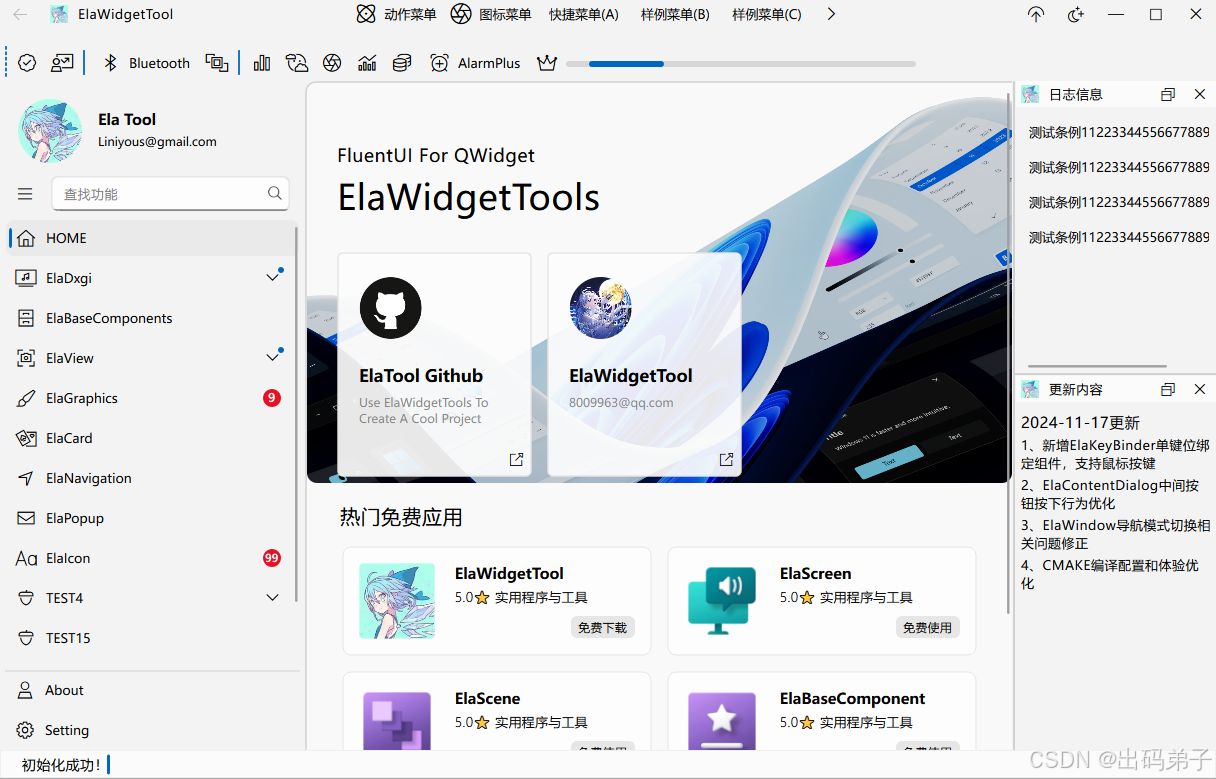This screenshot has height=779, width=1216.
Task: Click the 2024-11-17更新 heading
Action: pyautogui.click(x=1080, y=423)
